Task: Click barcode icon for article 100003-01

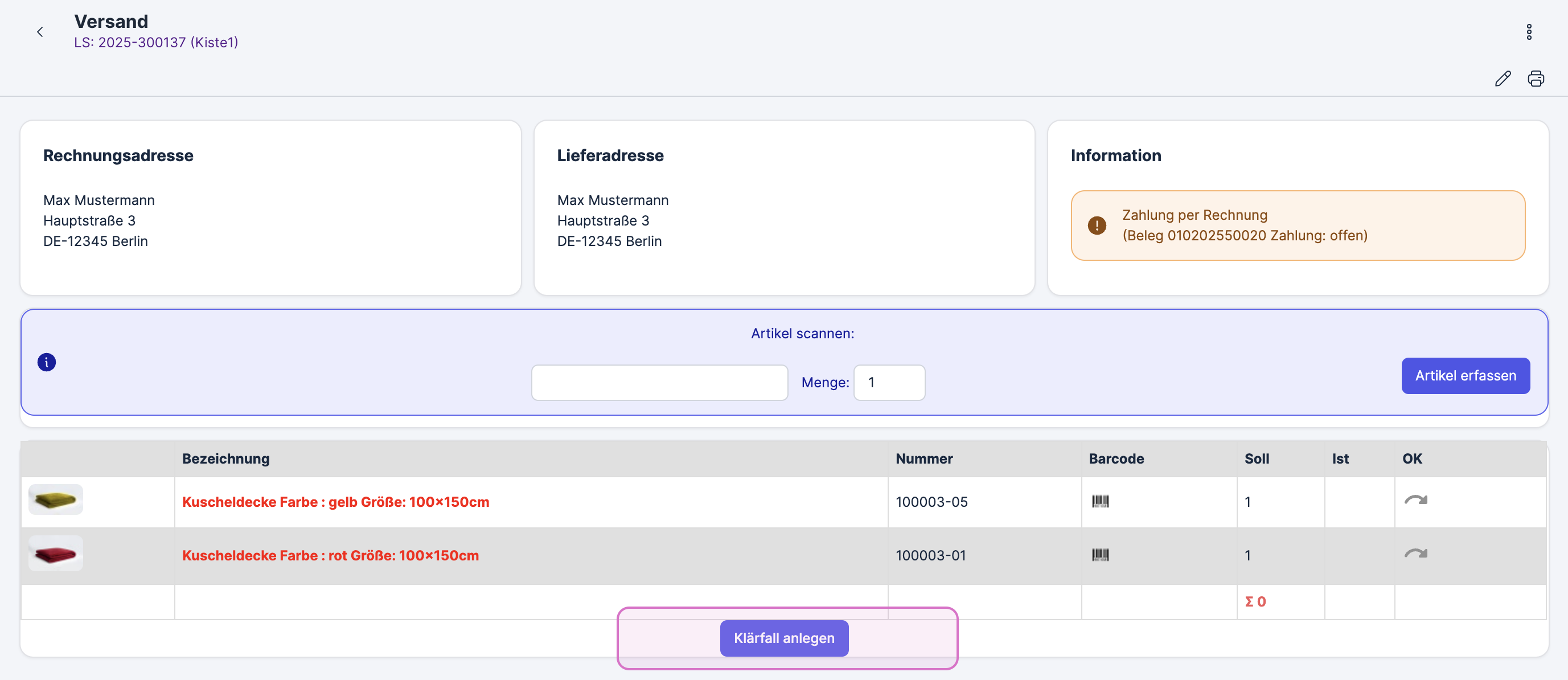Action: [x=1100, y=555]
